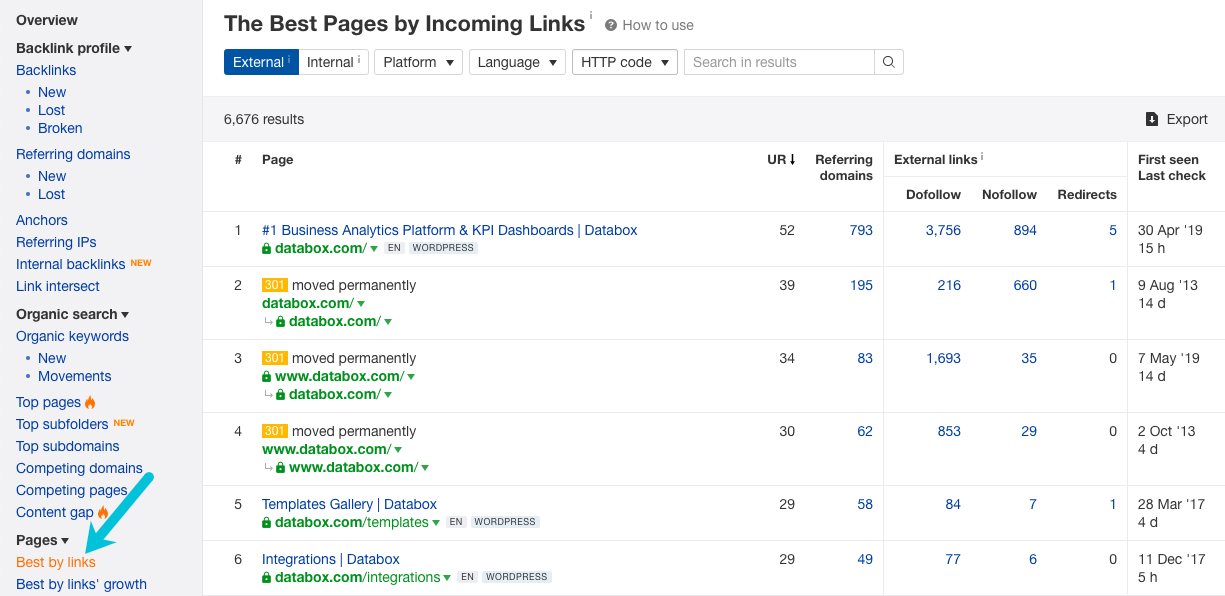Open Best by links' growth
The height and width of the screenshot is (596, 1225).
[x=81, y=584]
